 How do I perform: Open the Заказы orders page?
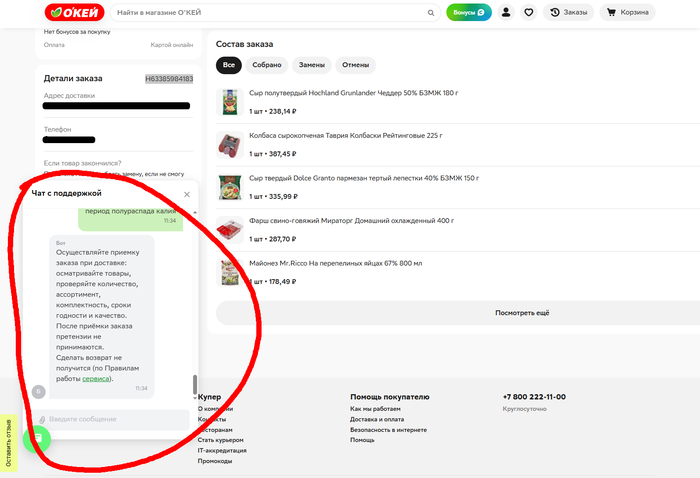569,13
